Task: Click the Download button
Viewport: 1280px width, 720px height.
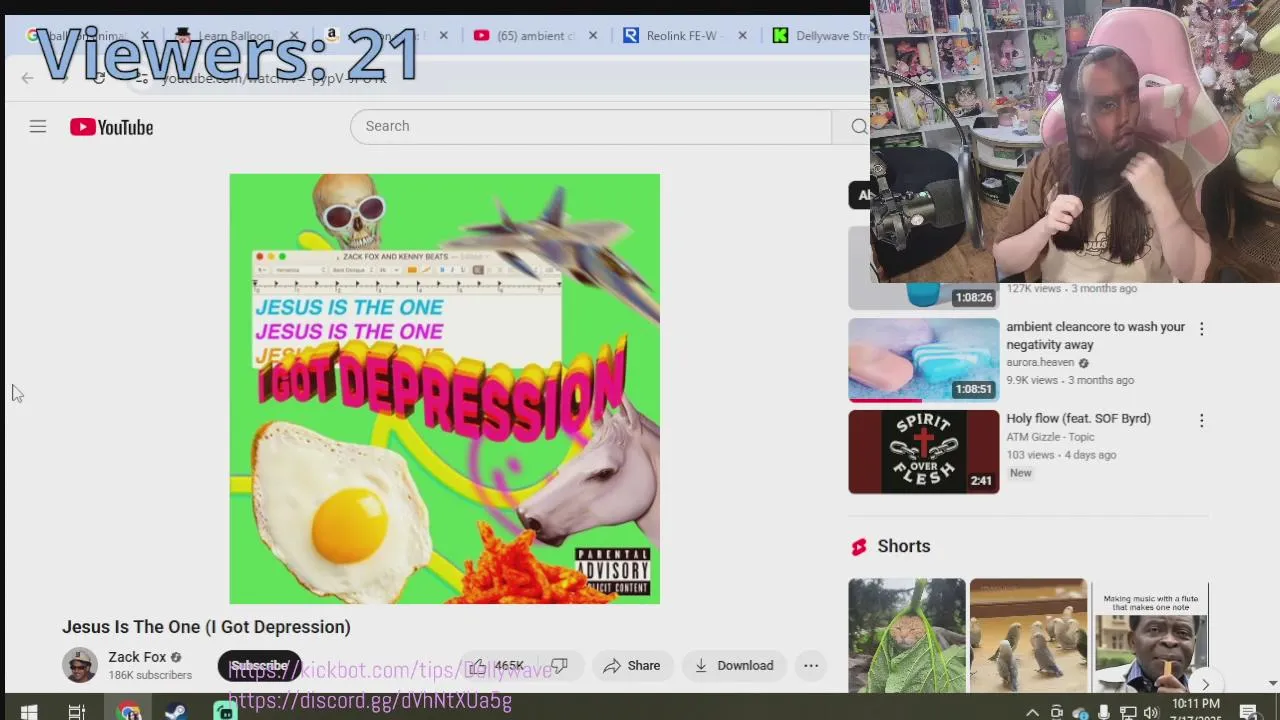Action: pos(734,666)
